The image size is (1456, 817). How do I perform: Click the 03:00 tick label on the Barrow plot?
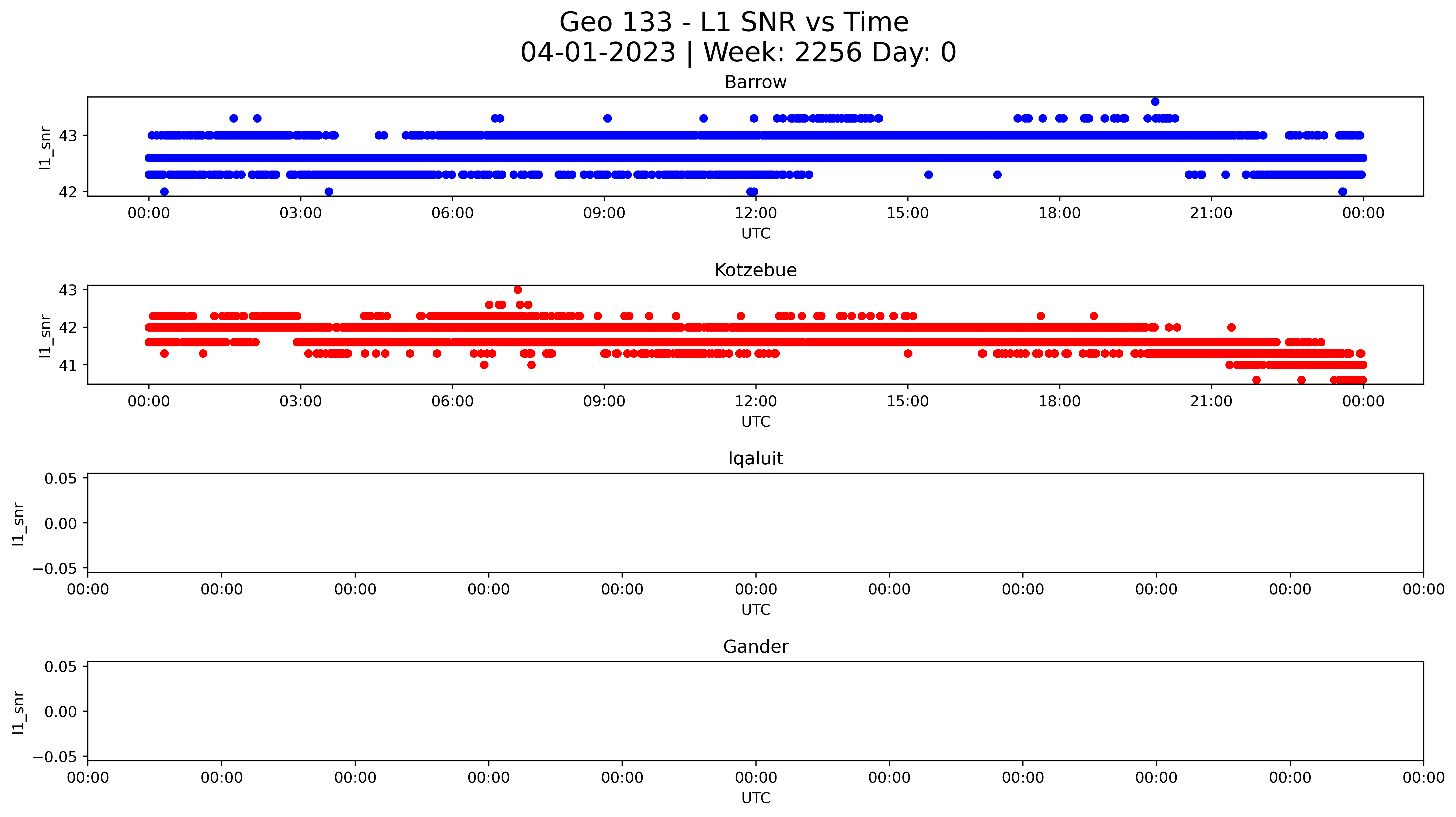click(301, 214)
